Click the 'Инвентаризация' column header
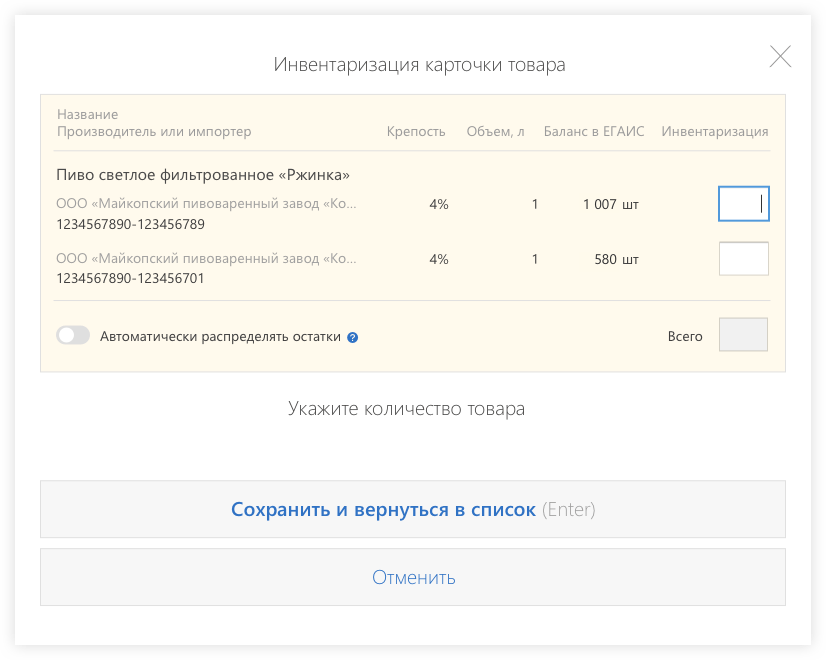 click(715, 132)
